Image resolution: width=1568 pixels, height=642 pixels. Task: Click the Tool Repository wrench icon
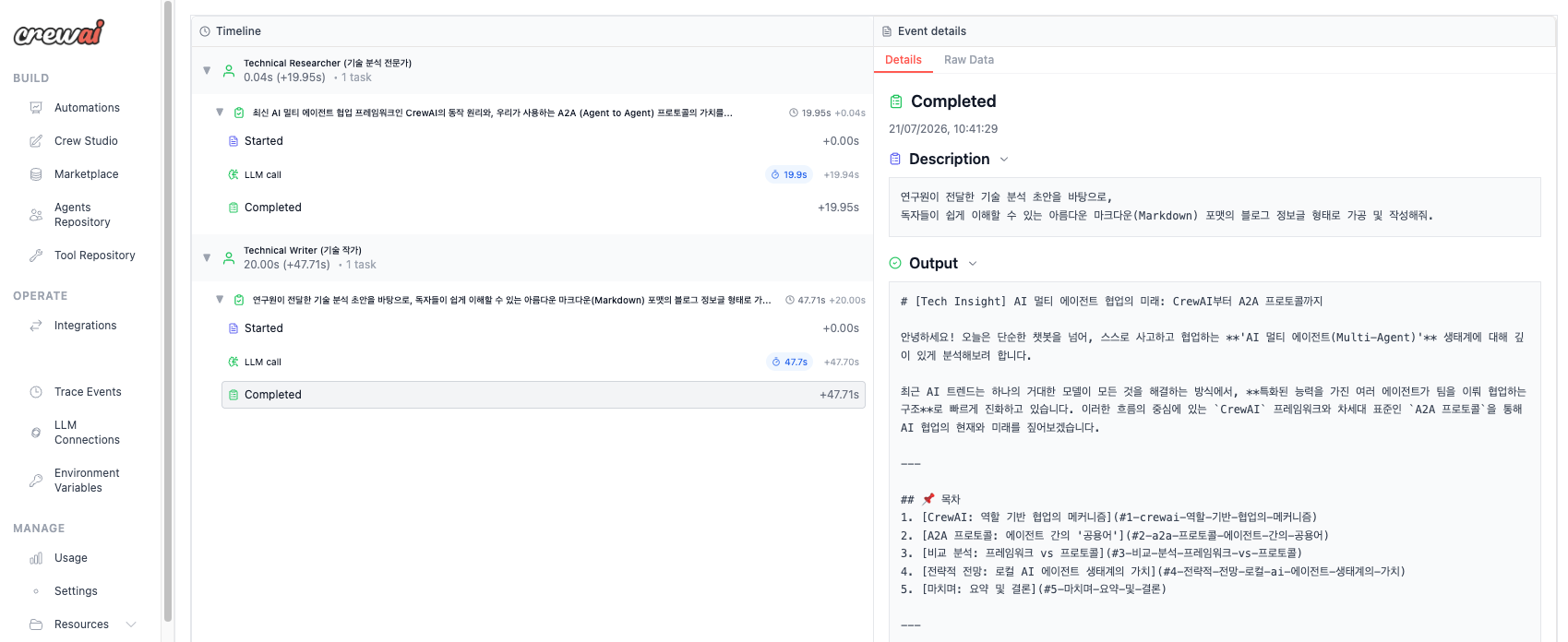click(36, 256)
